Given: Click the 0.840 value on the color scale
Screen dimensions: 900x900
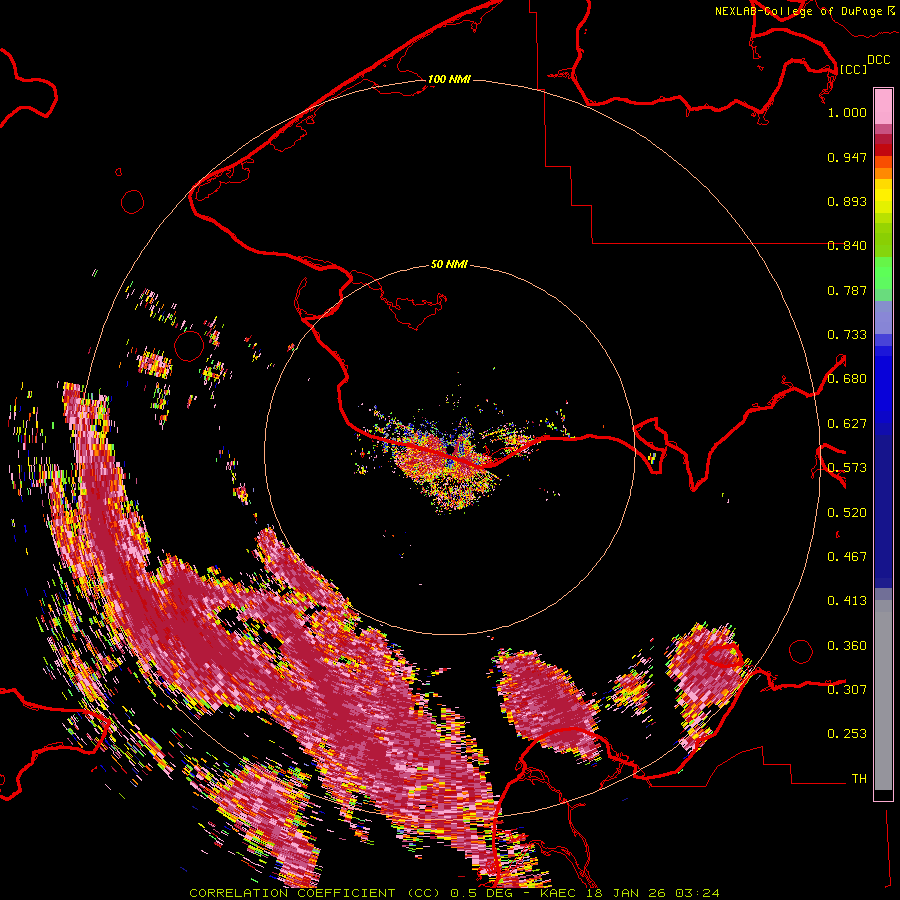Looking at the screenshot, I should click(847, 246).
